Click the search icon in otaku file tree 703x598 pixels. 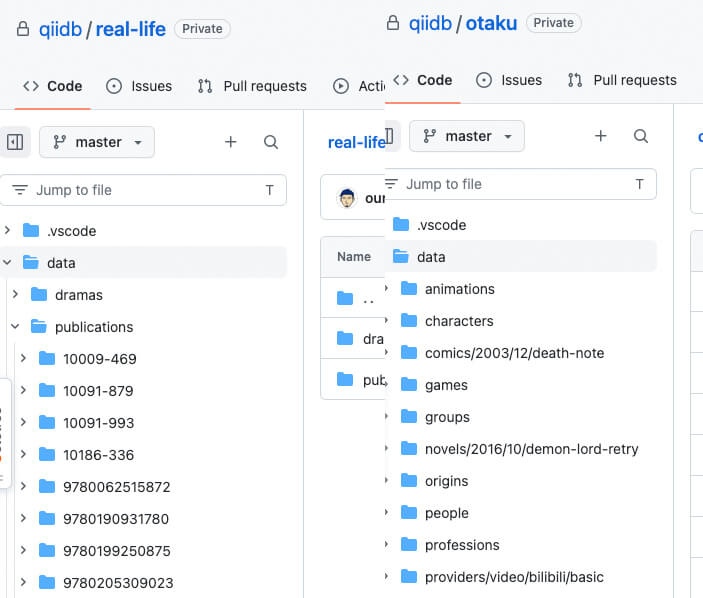coord(641,136)
